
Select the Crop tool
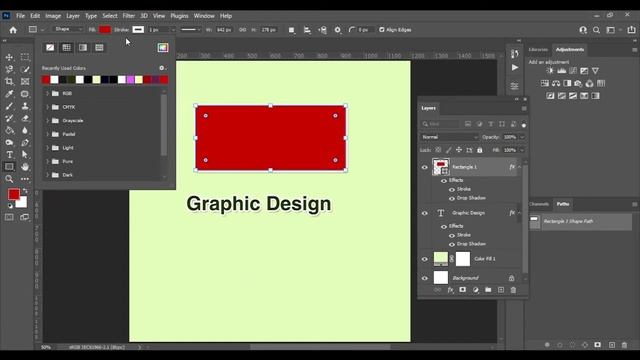click(x=9, y=82)
